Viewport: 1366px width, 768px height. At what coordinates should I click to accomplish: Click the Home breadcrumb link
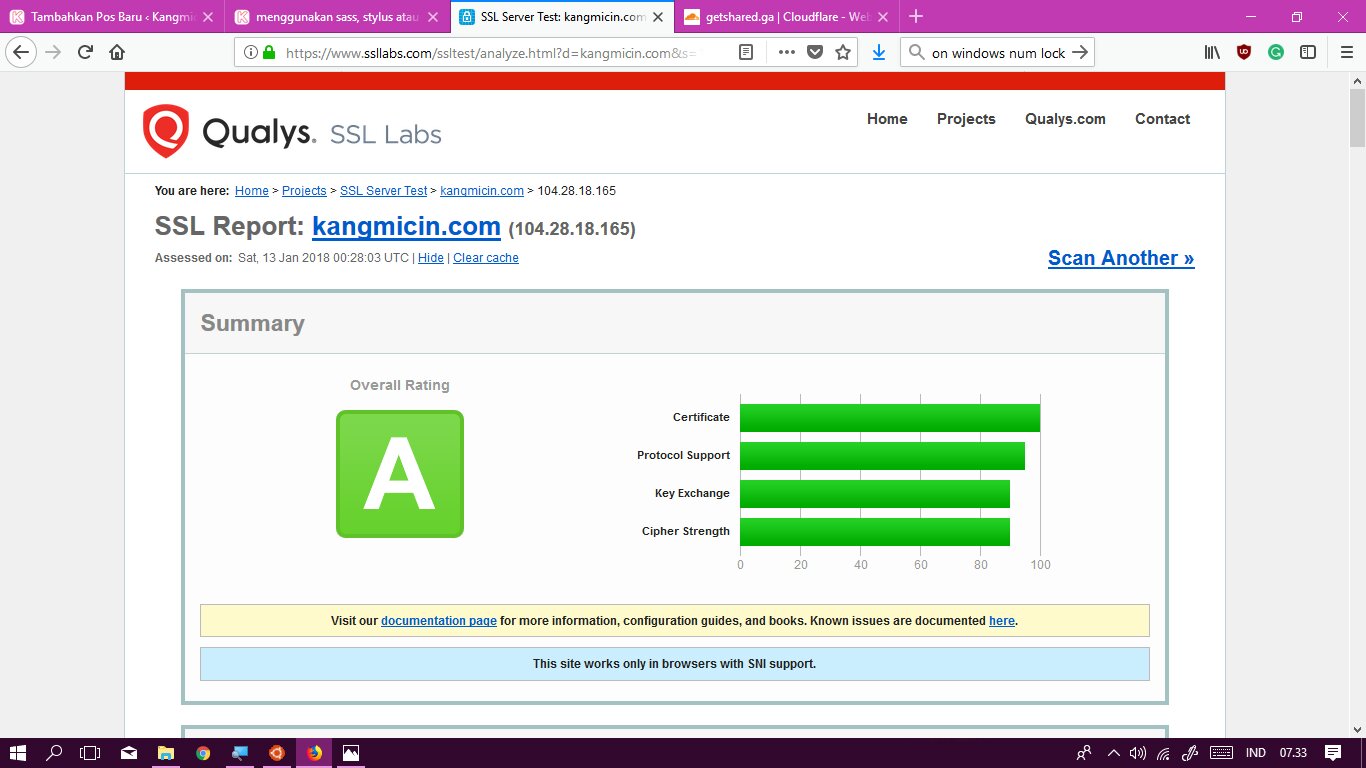252,191
